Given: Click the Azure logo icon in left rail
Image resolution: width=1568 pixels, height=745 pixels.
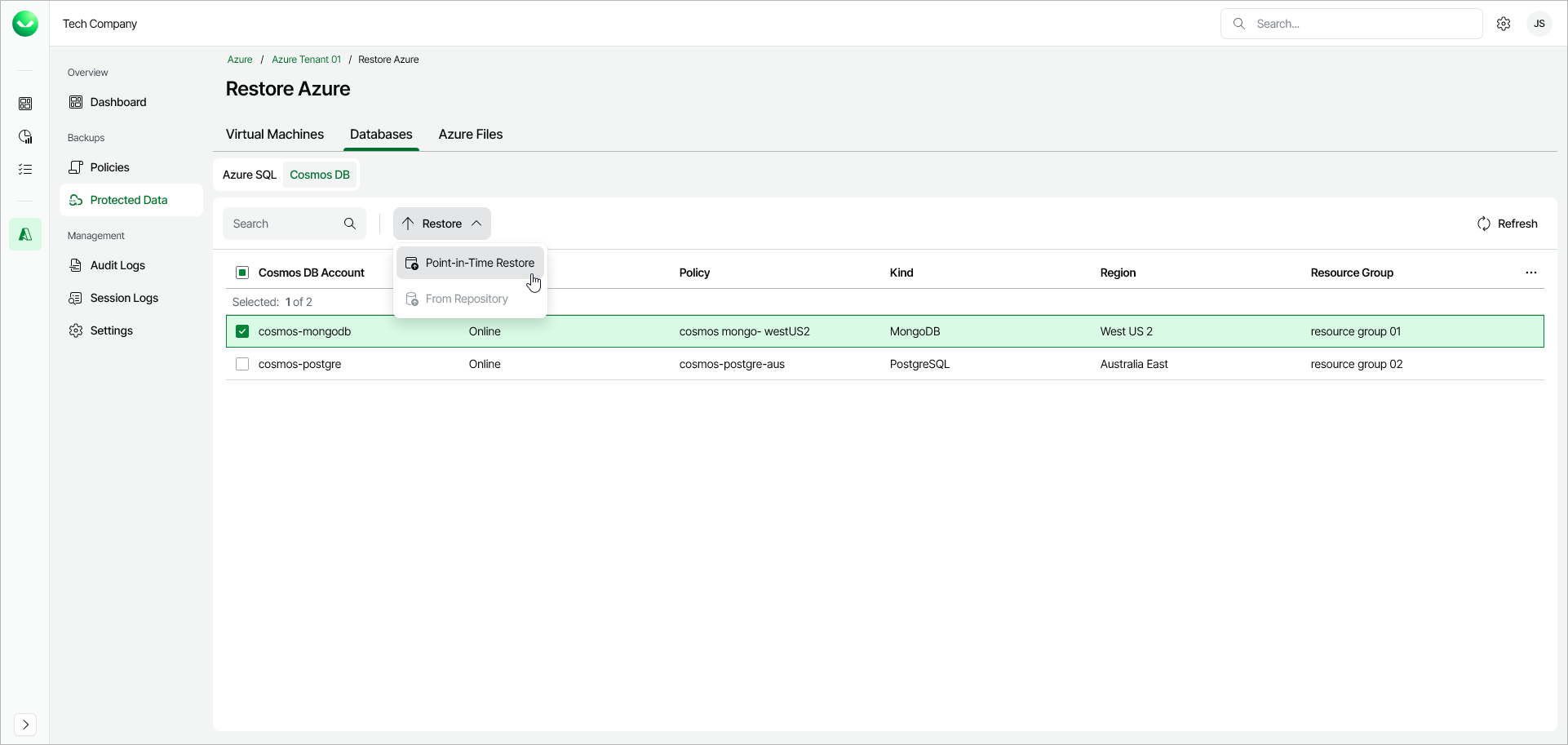Looking at the screenshot, I should click(25, 235).
